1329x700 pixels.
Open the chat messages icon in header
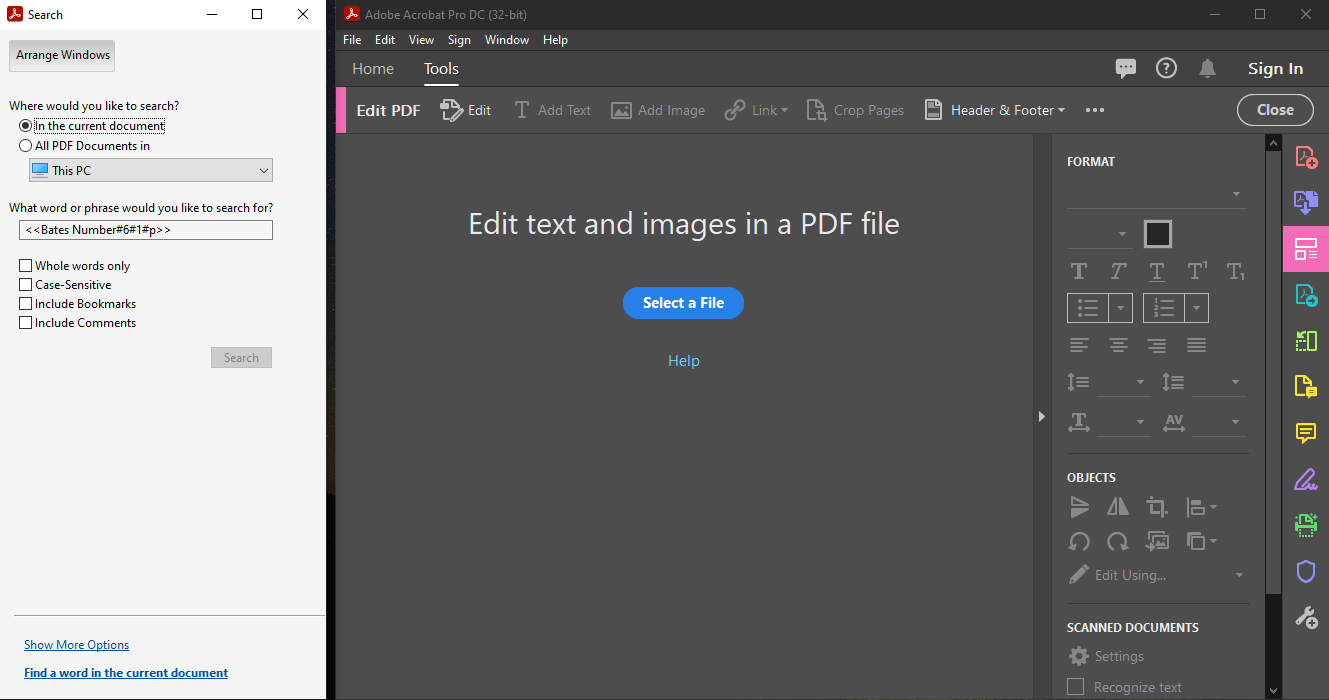1126,68
